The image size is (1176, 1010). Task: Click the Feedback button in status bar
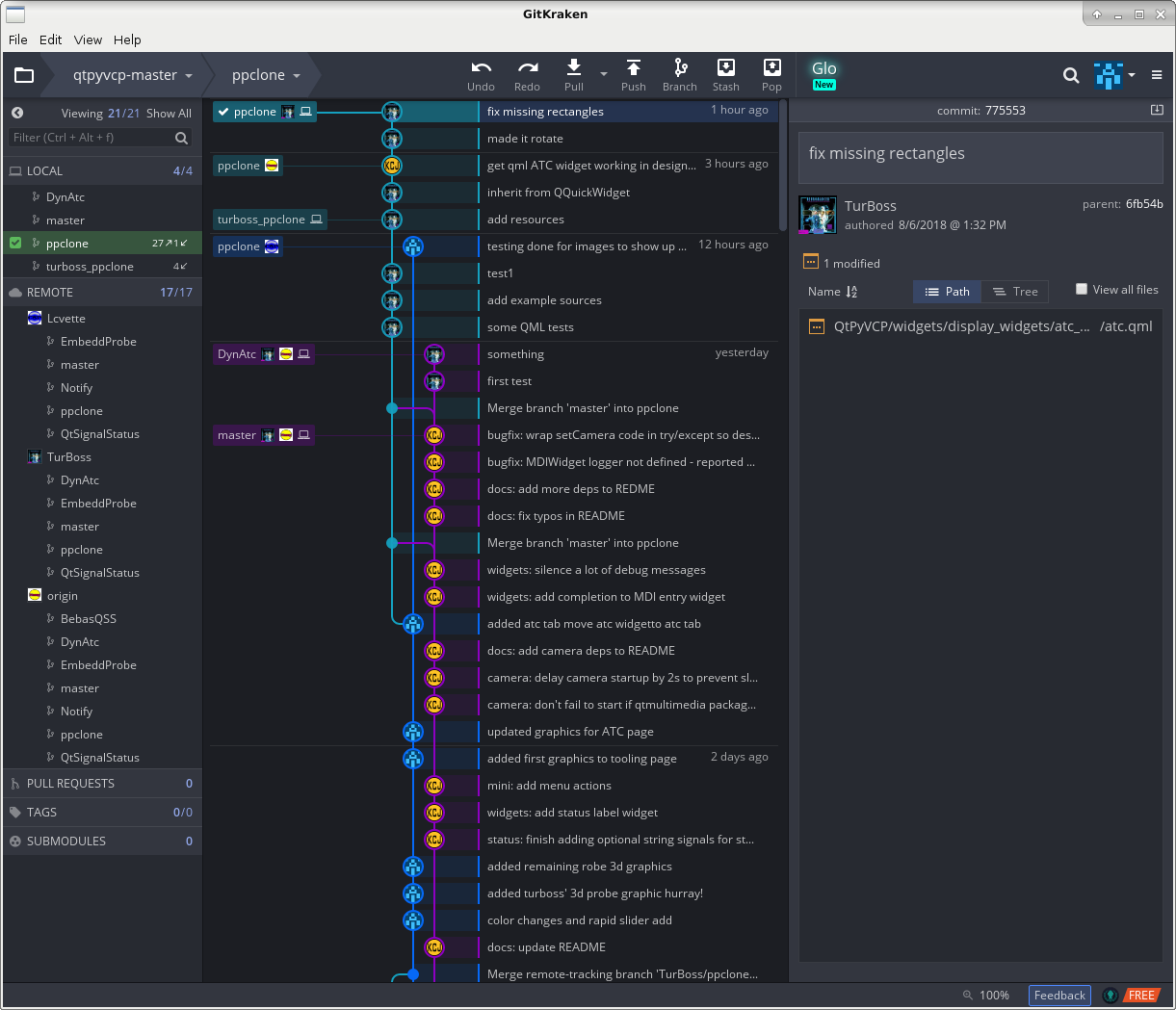(1059, 996)
